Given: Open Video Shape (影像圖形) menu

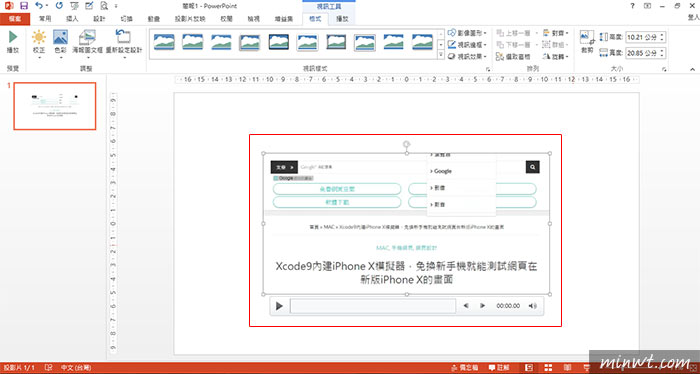Looking at the screenshot, I should tap(467, 33).
